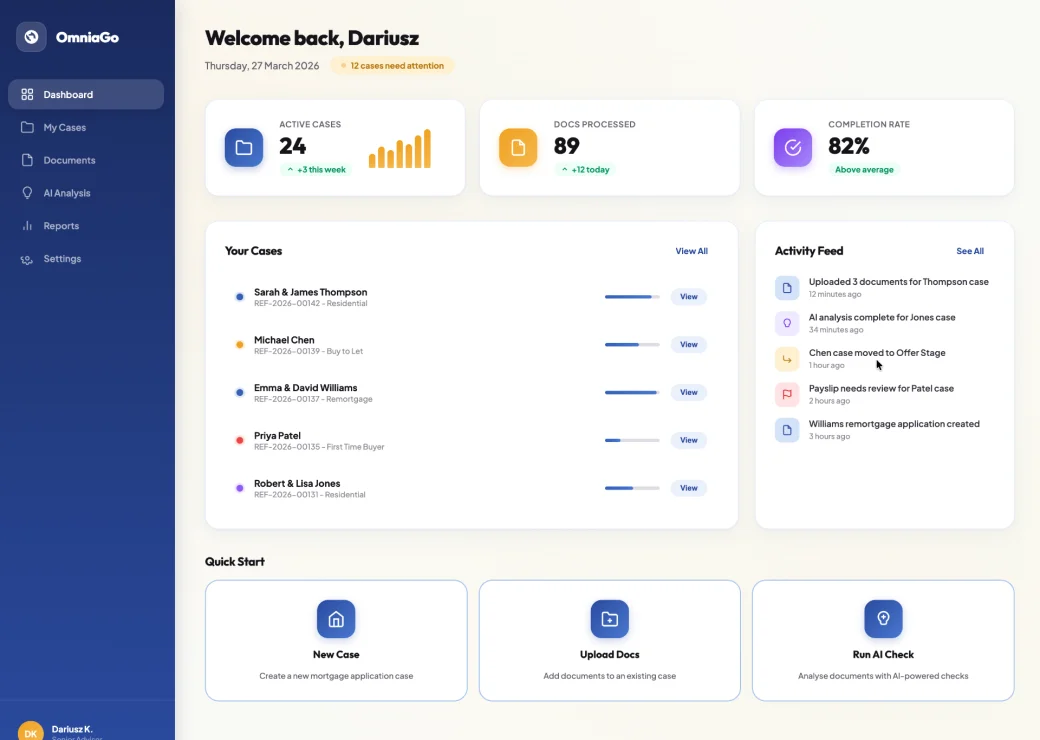1040x740 pixels.
Task: Click the Docs Processed document icon
Action: [517, 147]
